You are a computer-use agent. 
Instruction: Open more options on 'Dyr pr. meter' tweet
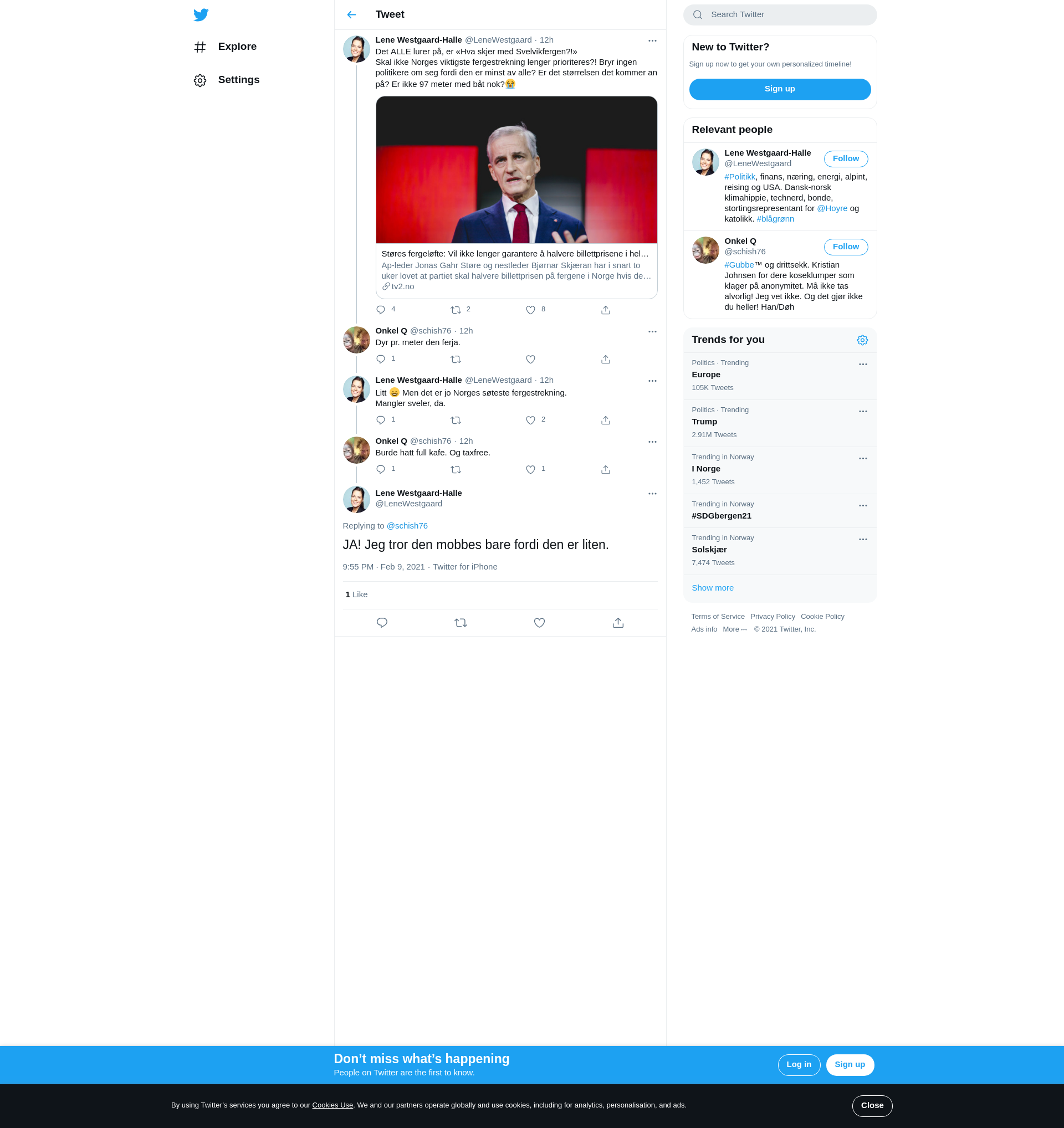coord(652,331)
